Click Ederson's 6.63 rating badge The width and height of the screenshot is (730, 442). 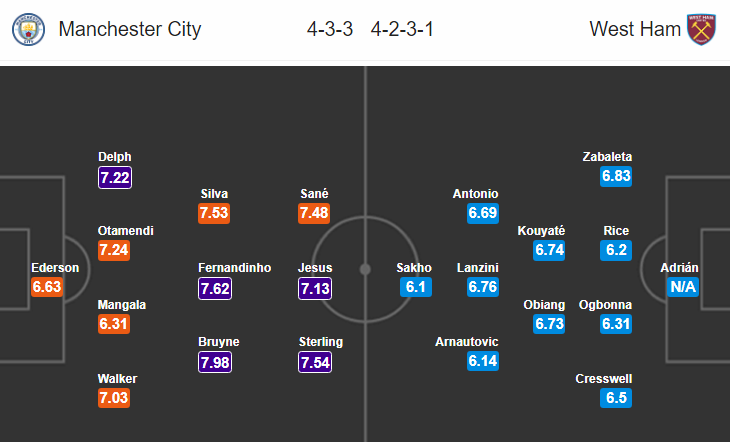pyautogui.click(x=47, y=286)
